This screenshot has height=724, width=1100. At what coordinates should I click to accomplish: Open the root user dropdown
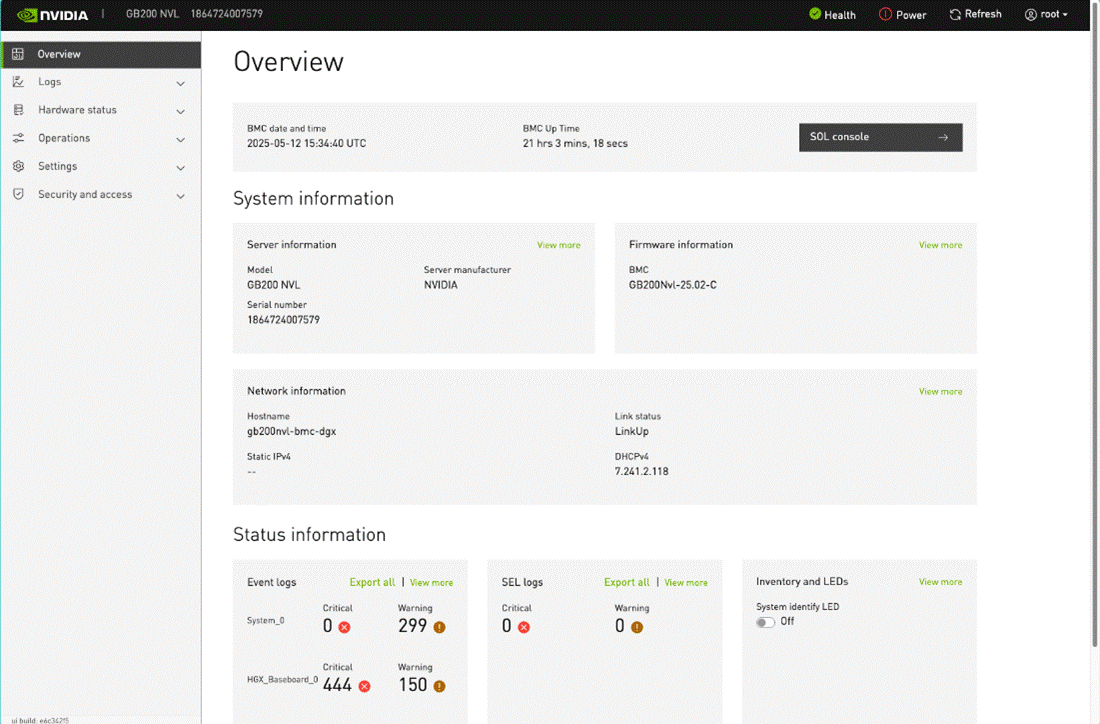point(1047,14)
